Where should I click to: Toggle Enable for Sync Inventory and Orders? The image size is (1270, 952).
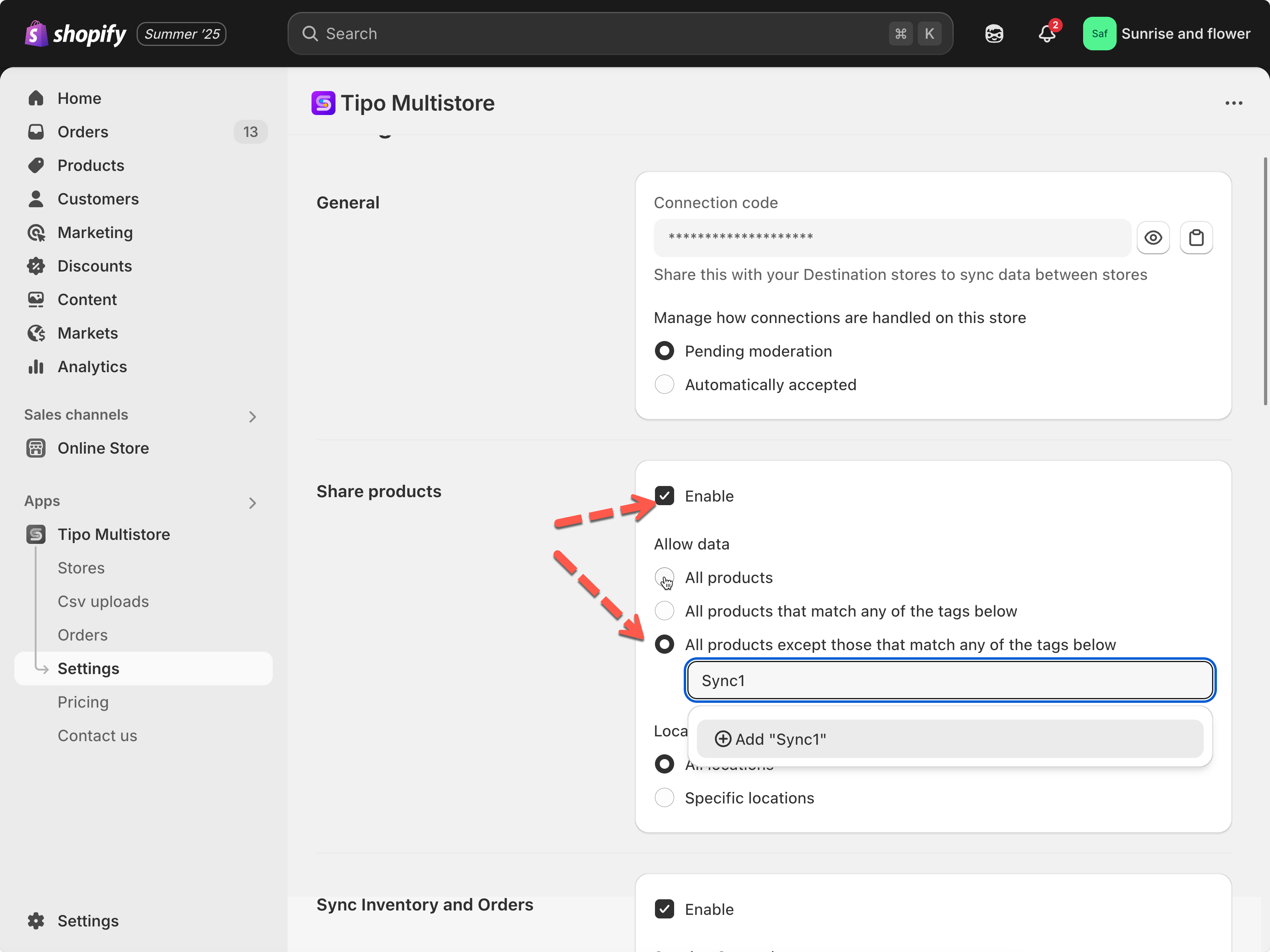coord(664,909)
